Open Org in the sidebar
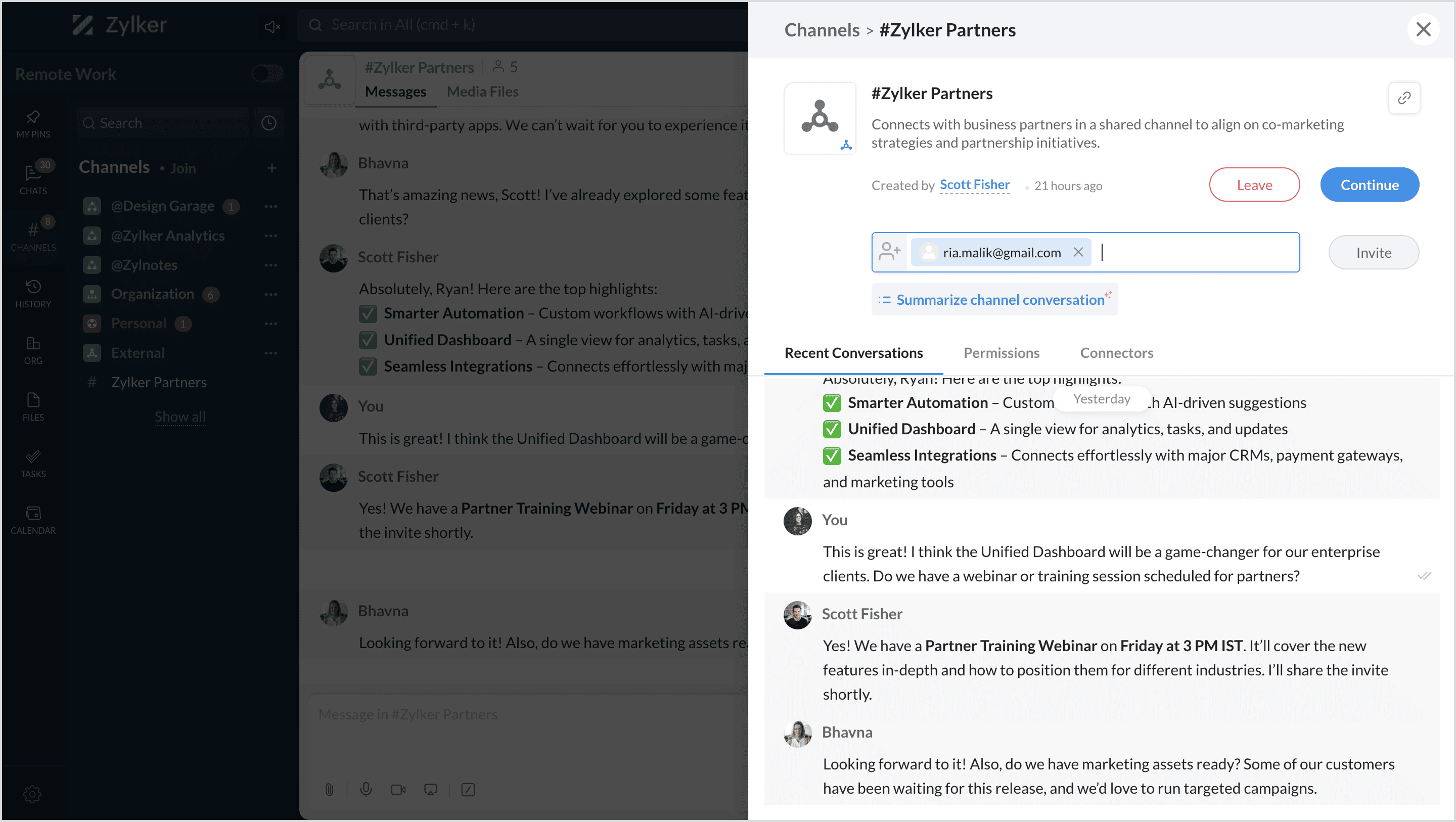 pos(33,350)
